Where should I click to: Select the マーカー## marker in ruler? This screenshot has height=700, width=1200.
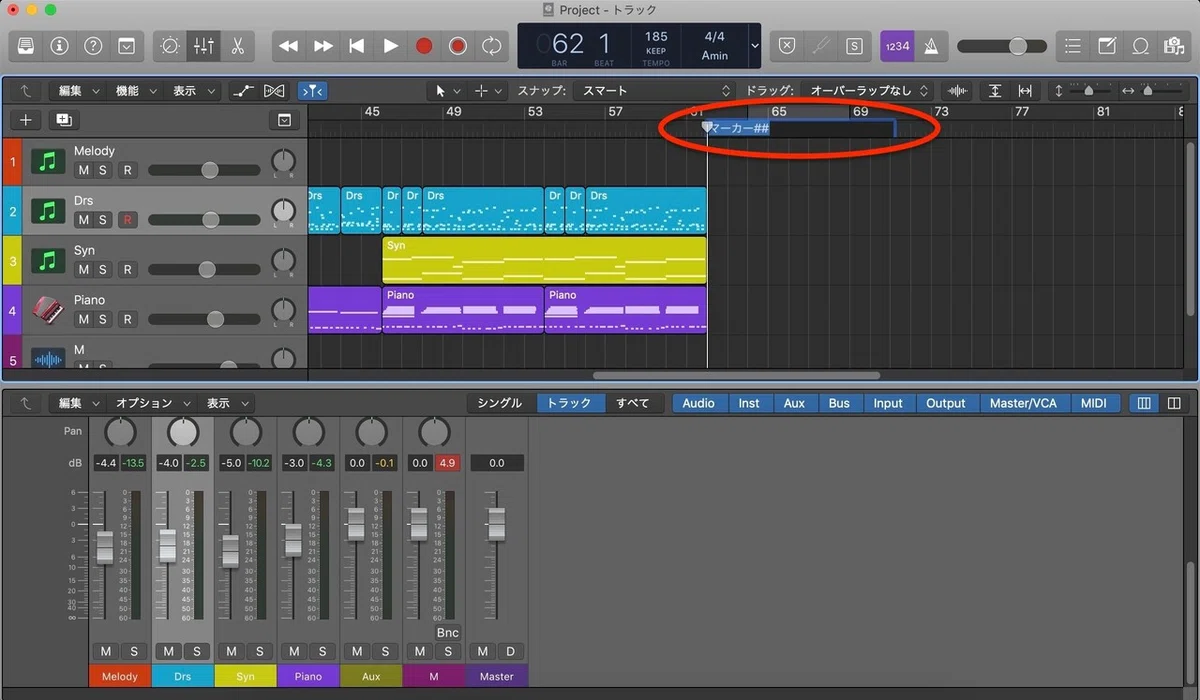click(738, 128)
